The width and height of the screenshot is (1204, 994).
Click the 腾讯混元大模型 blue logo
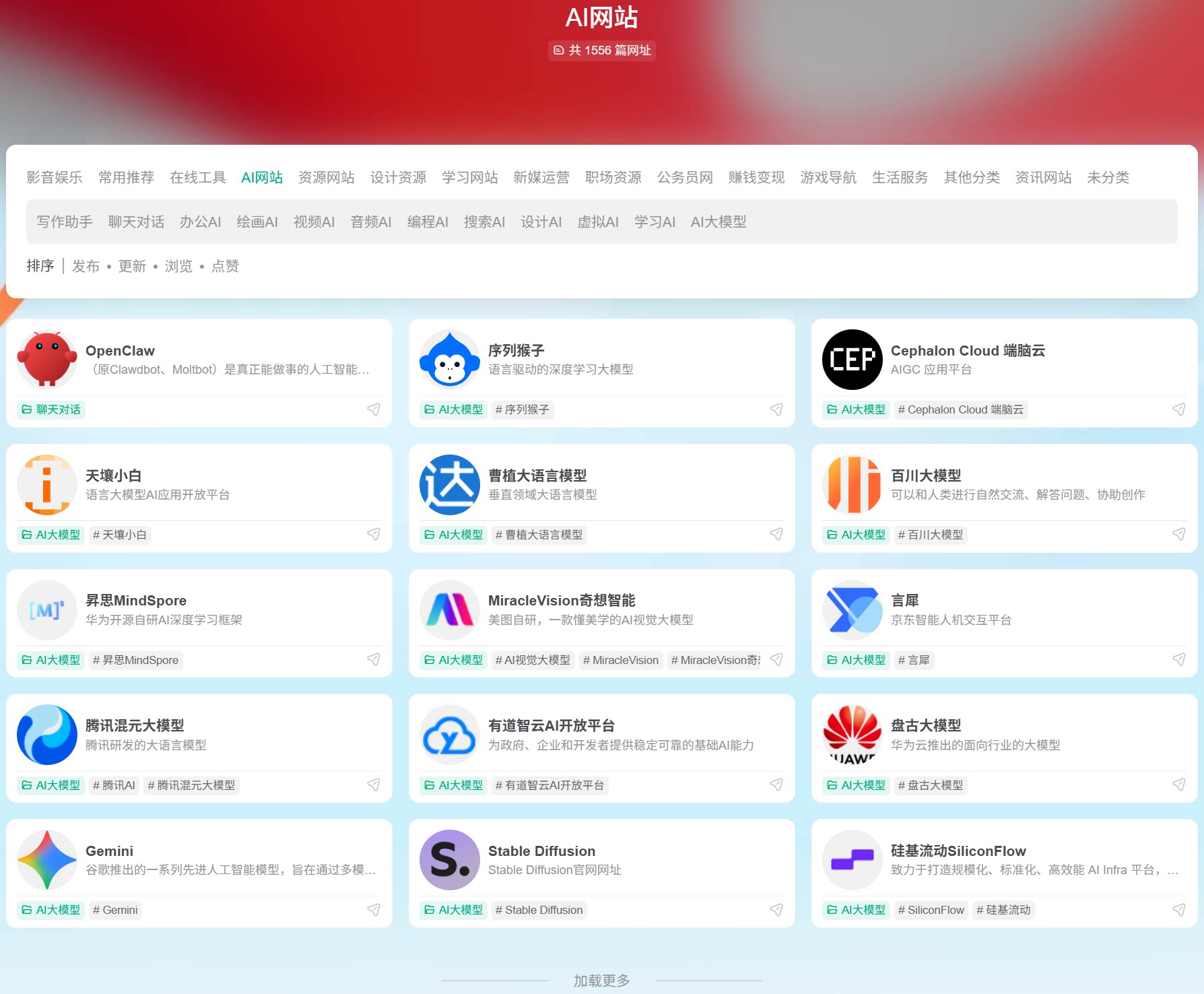tap(46, 735)
